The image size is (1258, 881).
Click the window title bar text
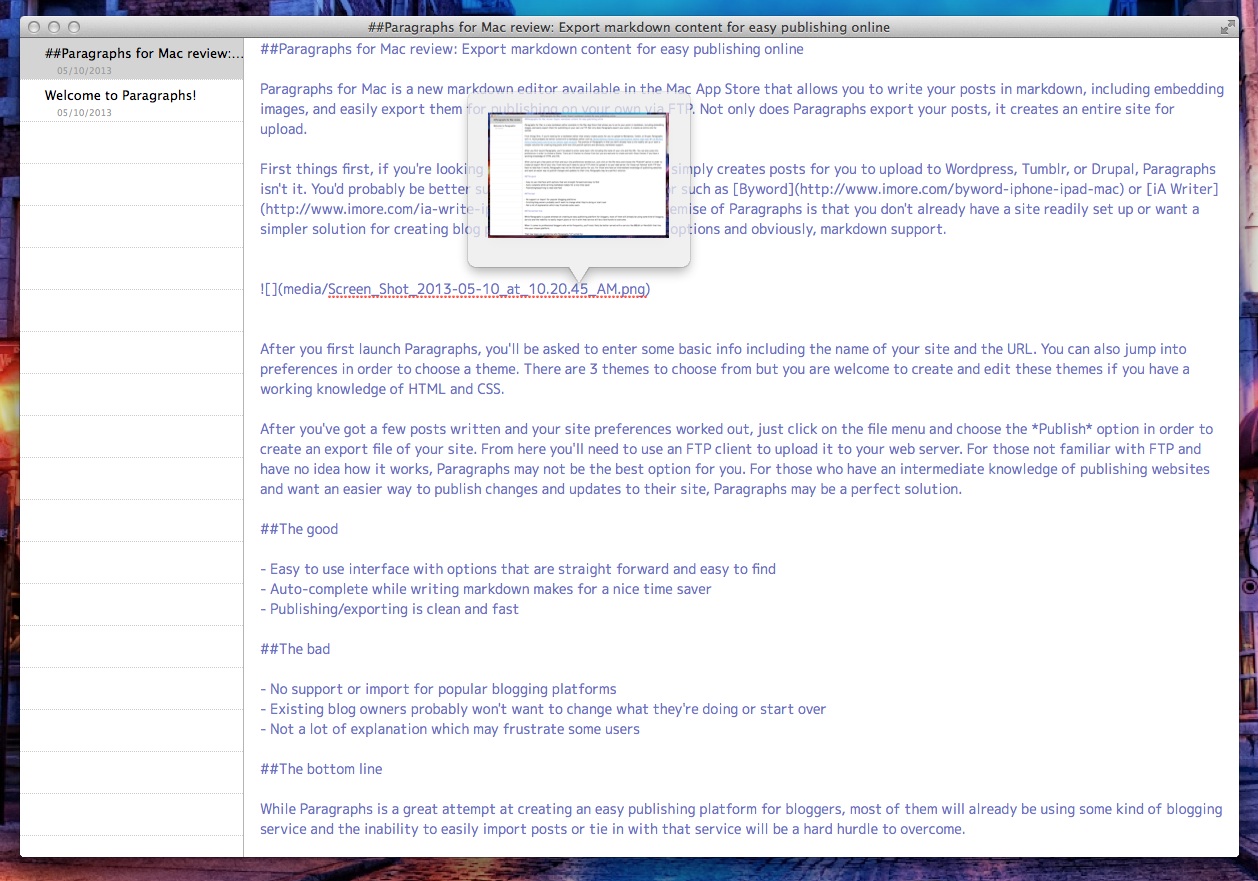pos(629,27)
